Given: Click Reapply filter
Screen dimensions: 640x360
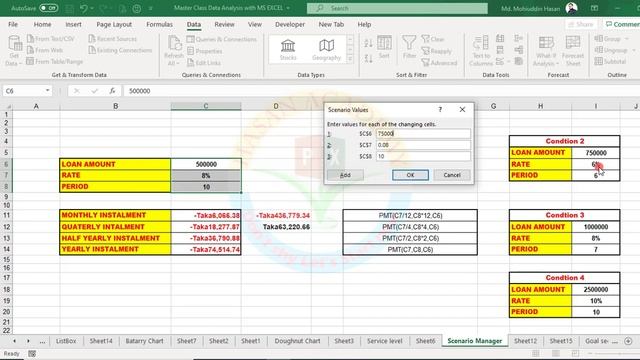Looking at the screenshot, I should [436, 51].
